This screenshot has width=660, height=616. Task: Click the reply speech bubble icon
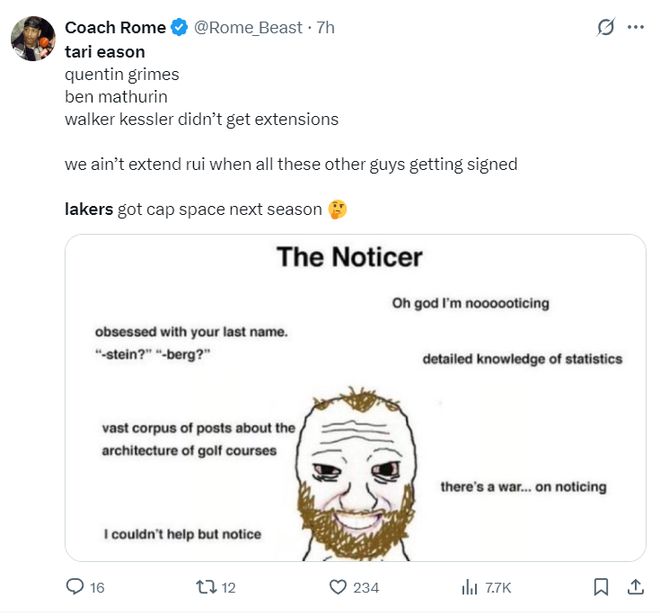click(x=75, y=587)
